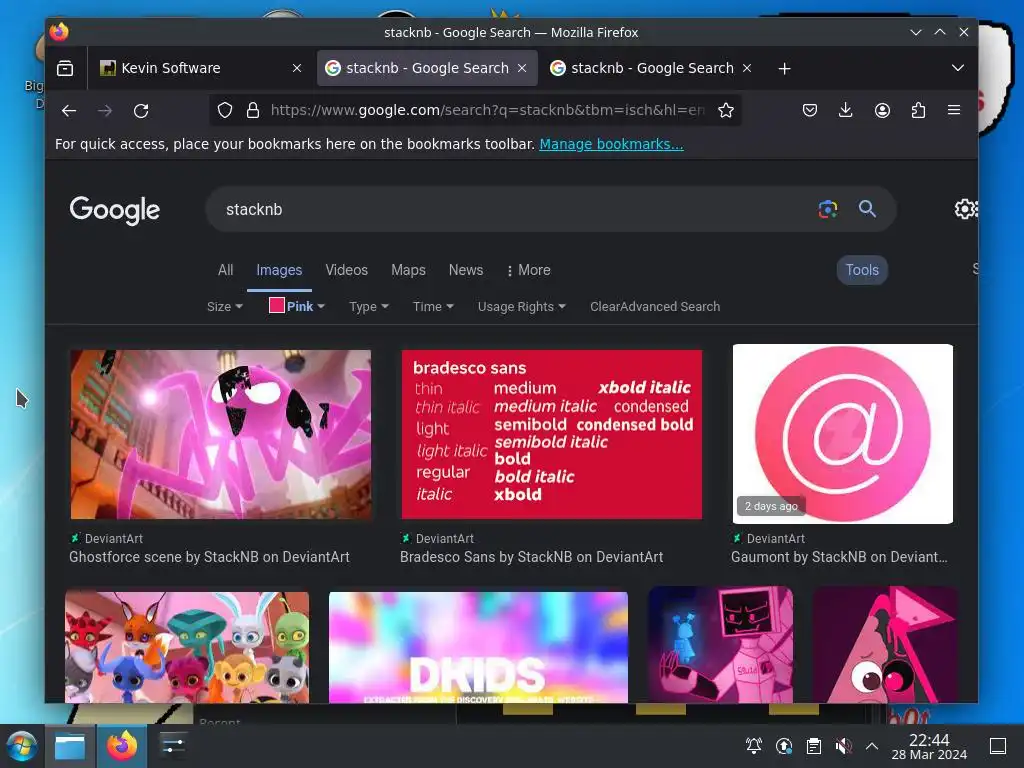The image size is (1024, 768).
Task: Open the cartoon animals group thumbnail
Action: tap(187, 648)
